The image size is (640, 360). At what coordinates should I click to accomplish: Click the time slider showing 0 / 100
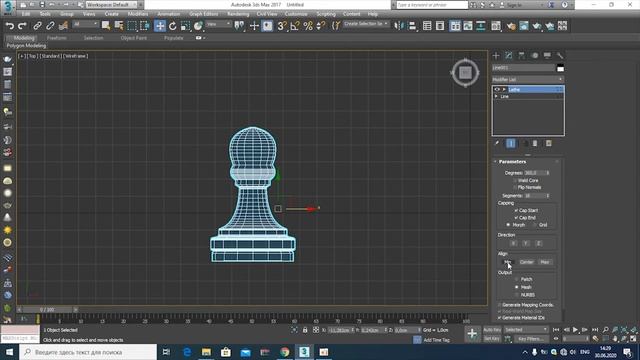click(47, 310)
